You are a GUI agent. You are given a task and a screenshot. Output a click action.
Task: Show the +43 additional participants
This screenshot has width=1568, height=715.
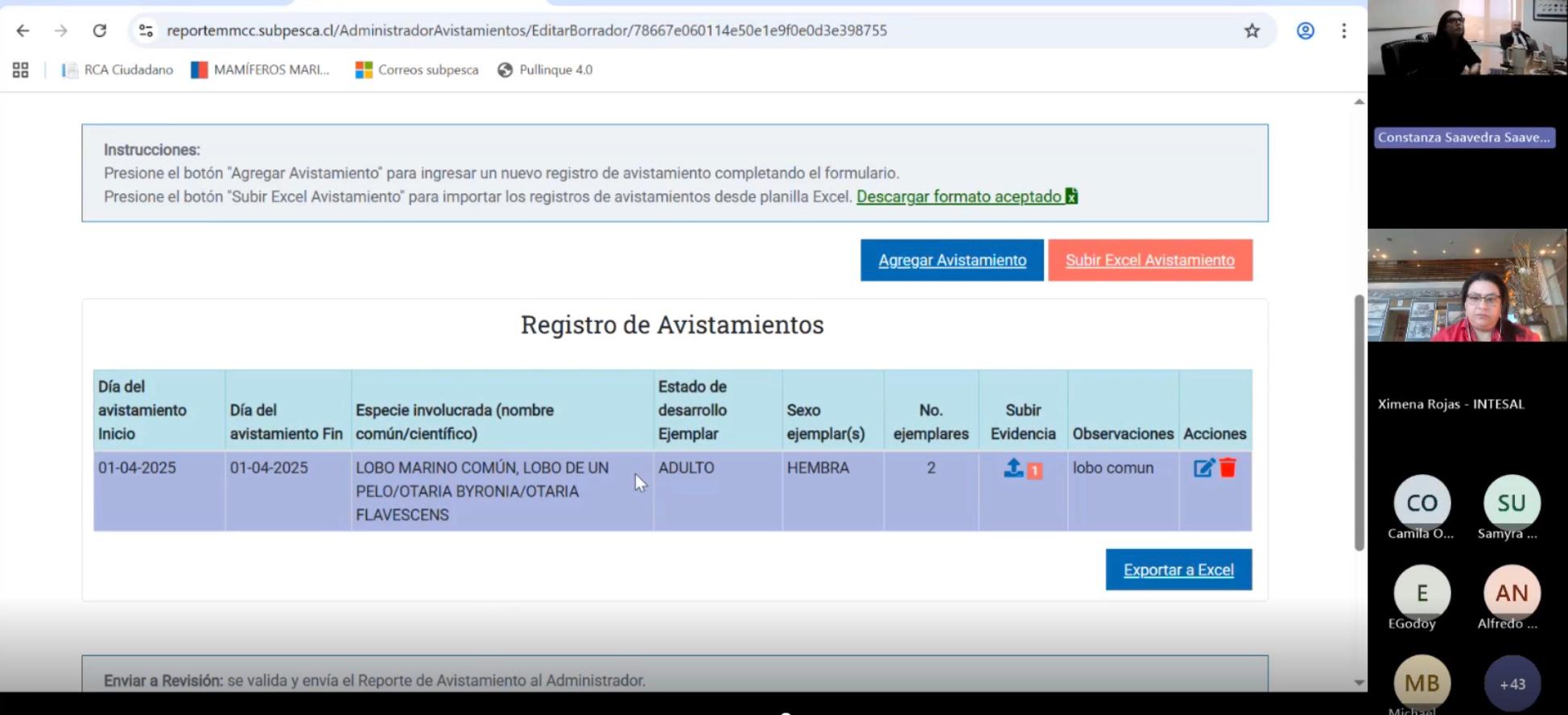click(1512, 684)
